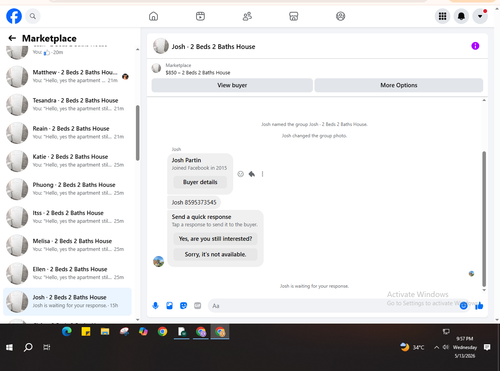Click the More Options button
This screenshot has width=500, height=371.
(399, 85)
